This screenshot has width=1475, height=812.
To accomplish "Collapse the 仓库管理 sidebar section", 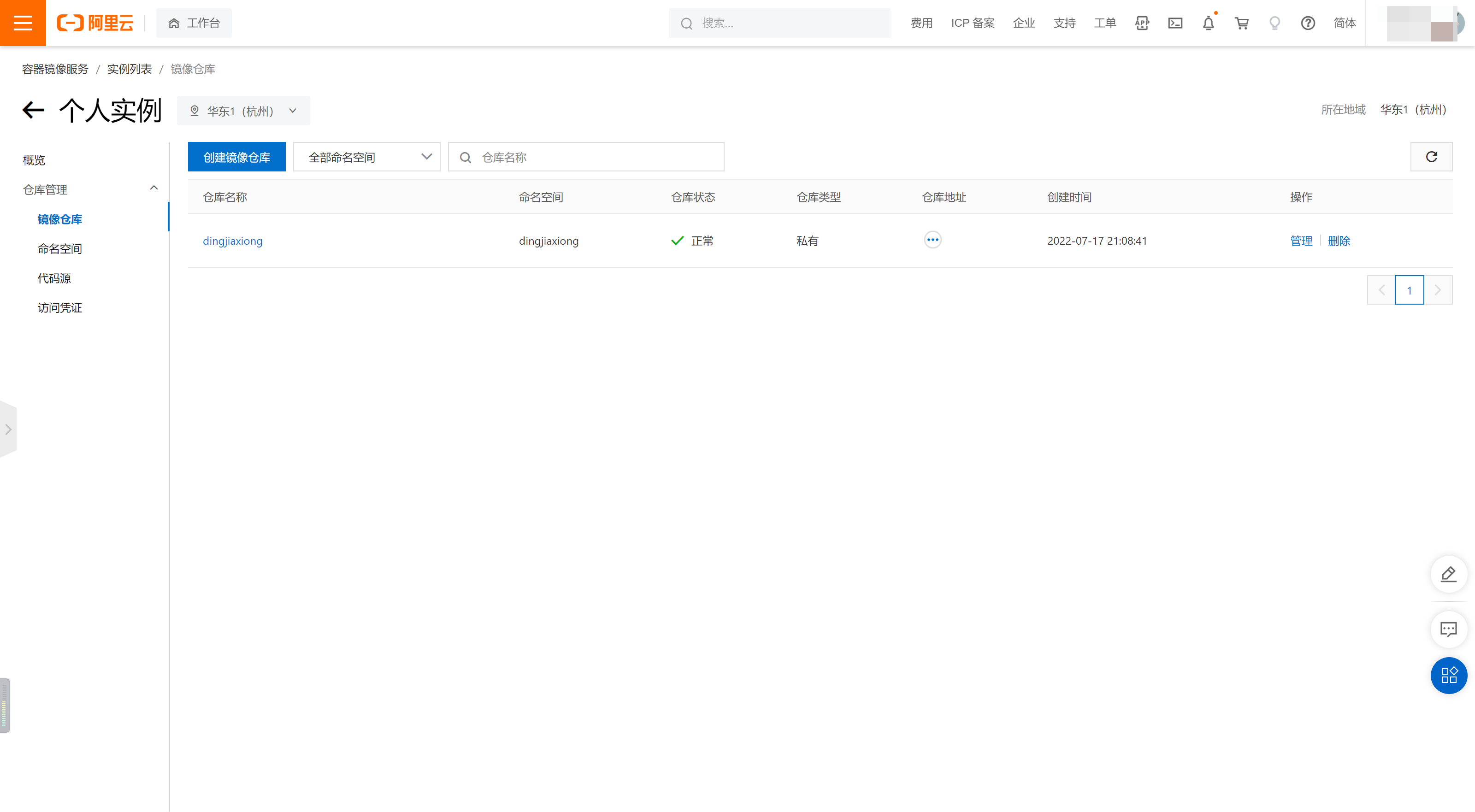I will click(153, 188).
